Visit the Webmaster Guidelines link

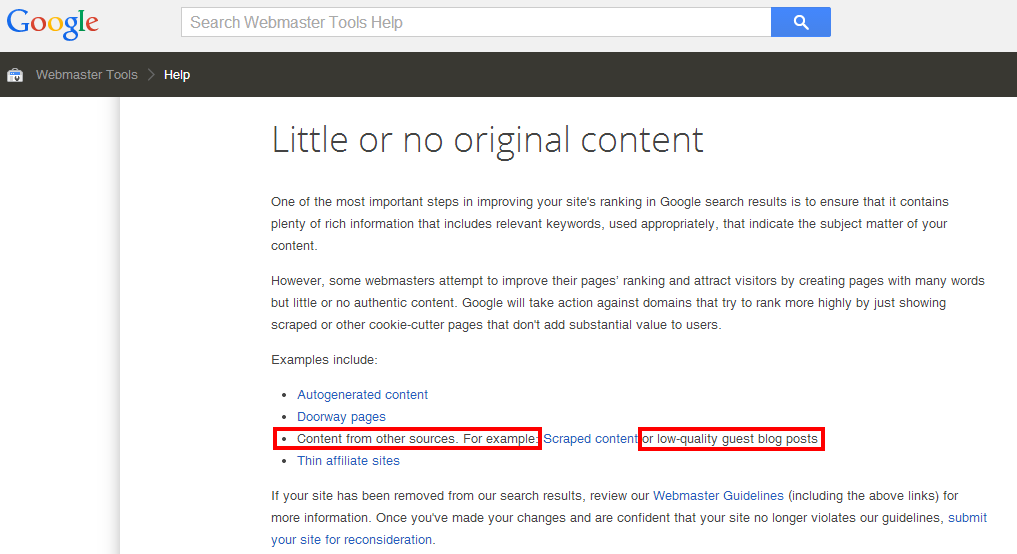point(719,496)
